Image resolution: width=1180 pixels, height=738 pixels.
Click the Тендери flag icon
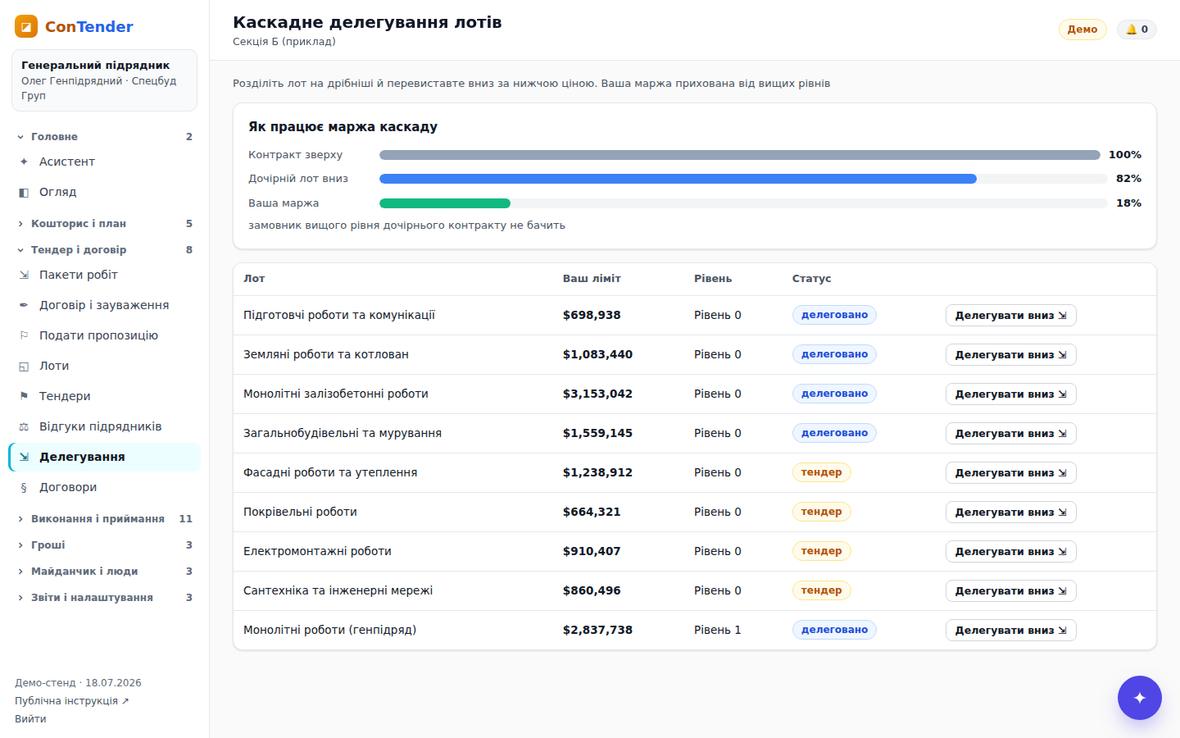[x=23, y=396]
